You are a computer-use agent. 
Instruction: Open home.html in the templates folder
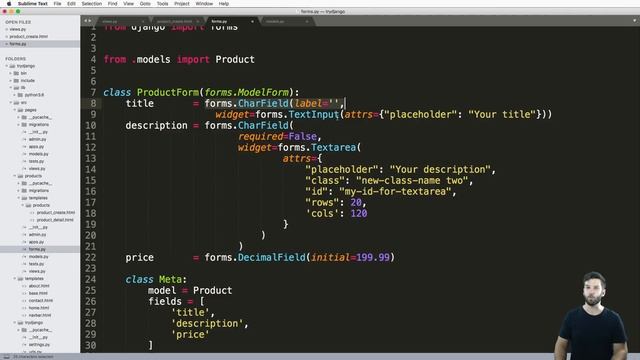39,308
